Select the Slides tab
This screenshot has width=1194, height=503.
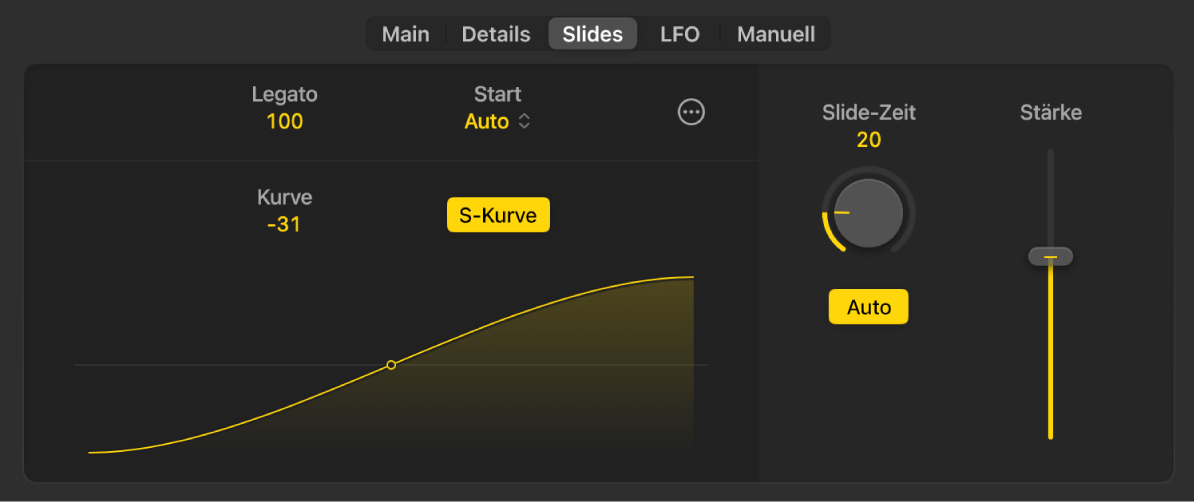[x=592, y=34]
